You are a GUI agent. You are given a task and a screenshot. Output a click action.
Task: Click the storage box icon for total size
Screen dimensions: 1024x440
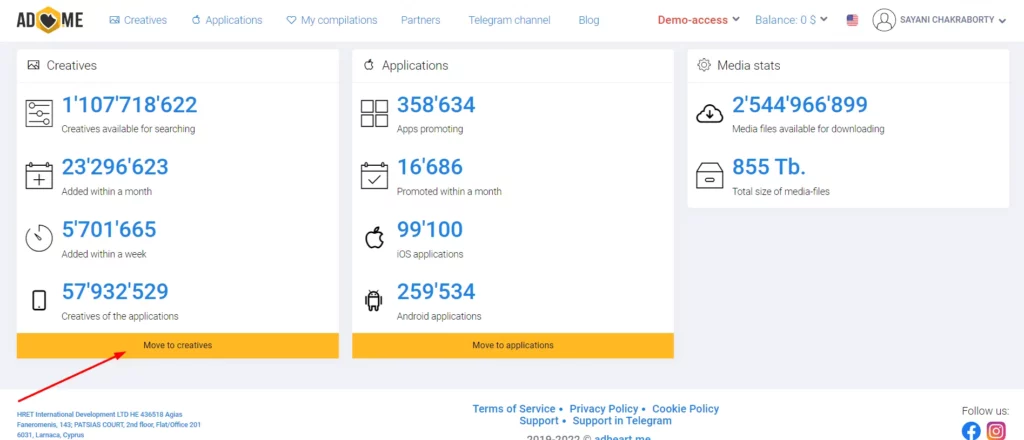pos(709,175)
